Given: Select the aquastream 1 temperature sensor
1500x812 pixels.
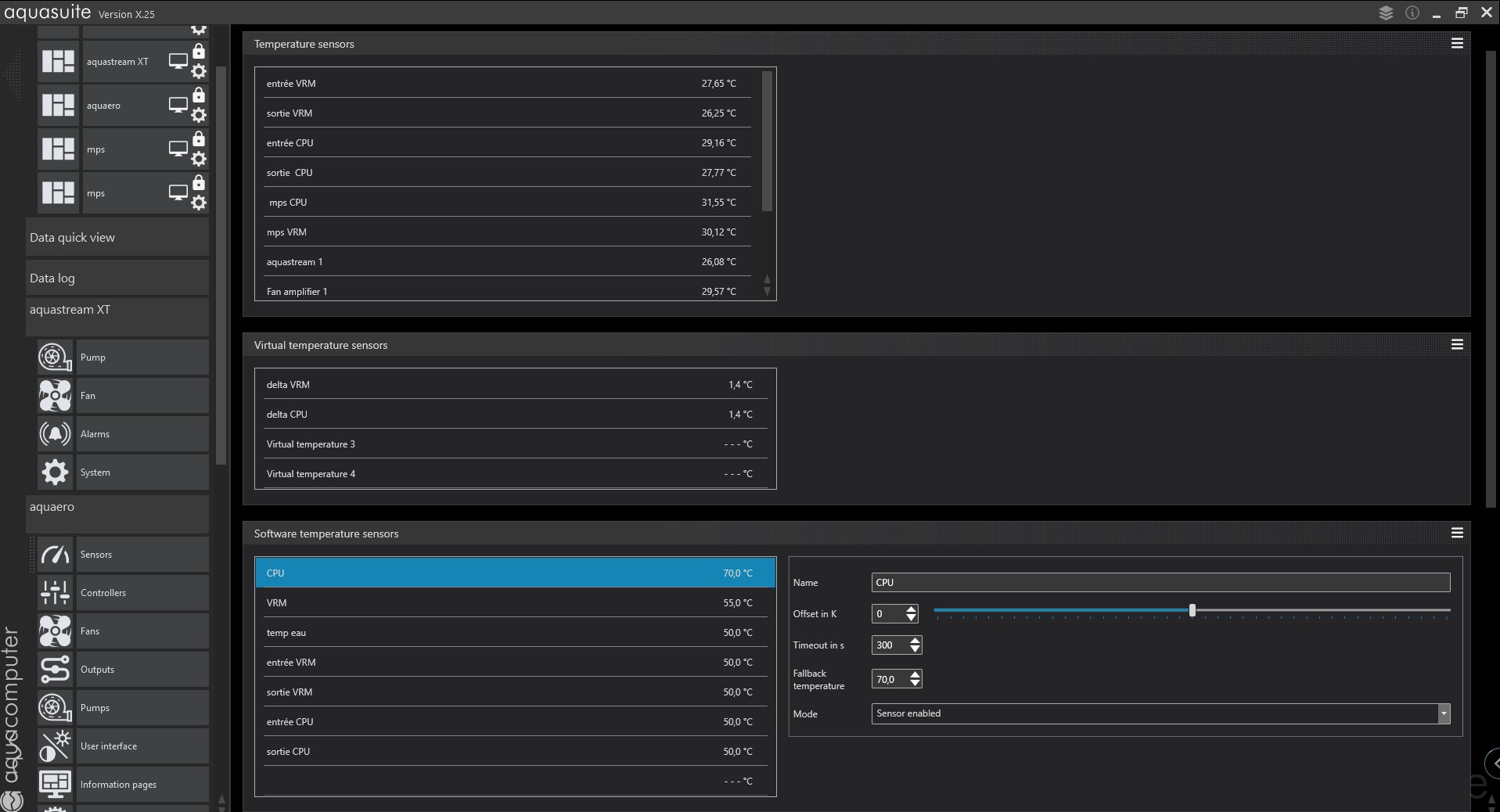Looking at the screenshot, I should coord(507,262).
